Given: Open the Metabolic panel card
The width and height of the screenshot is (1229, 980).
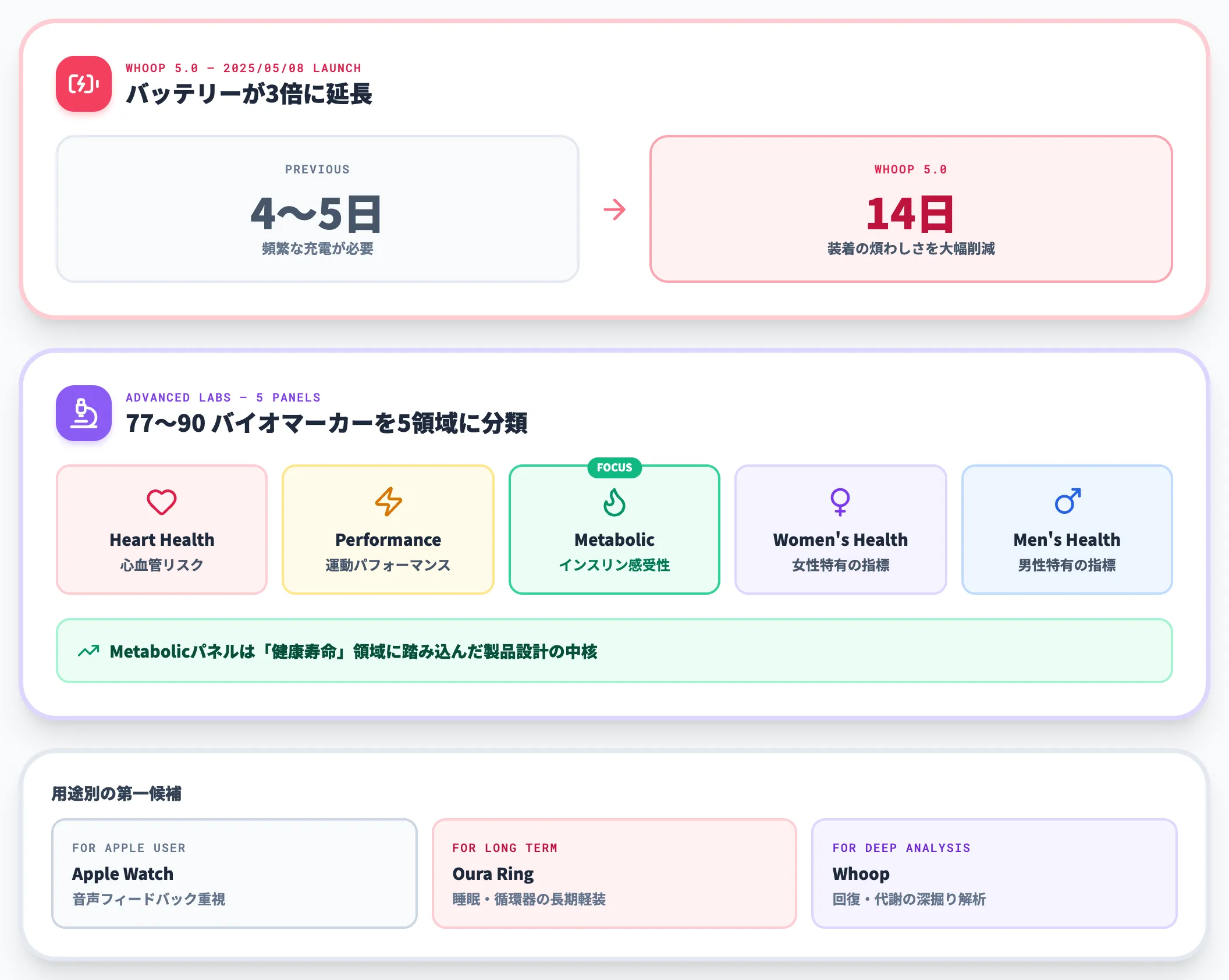Looking at the screenshot, I should pos(614,530).
